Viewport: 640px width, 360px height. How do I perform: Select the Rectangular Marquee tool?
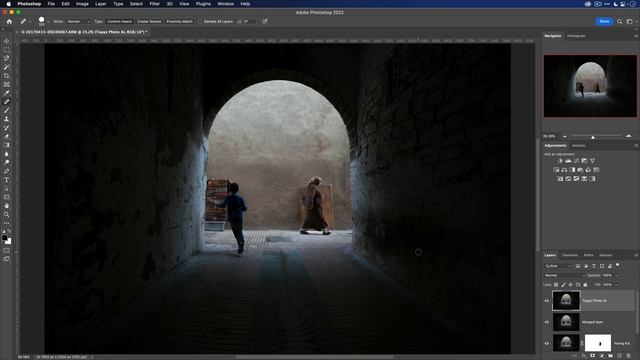tap(7, 50)
